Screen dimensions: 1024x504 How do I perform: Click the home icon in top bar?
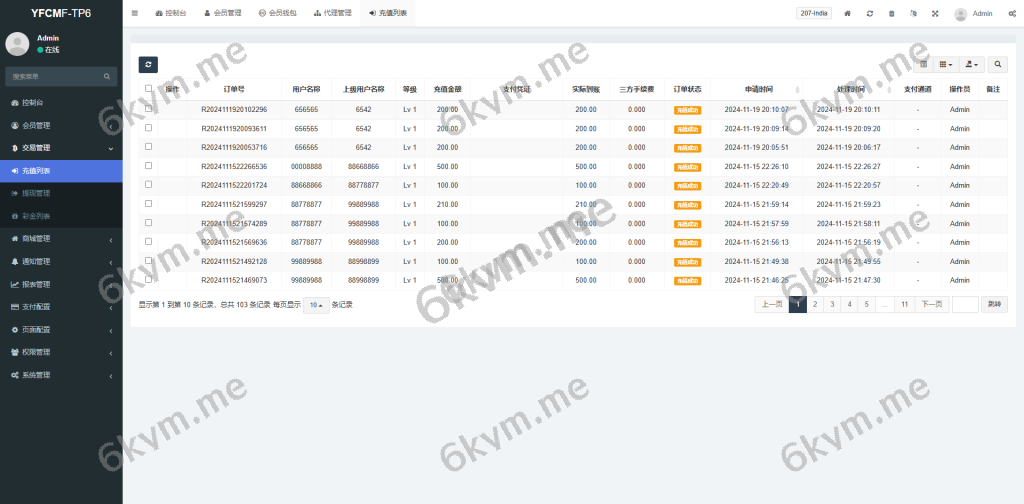tap(848, 14)
